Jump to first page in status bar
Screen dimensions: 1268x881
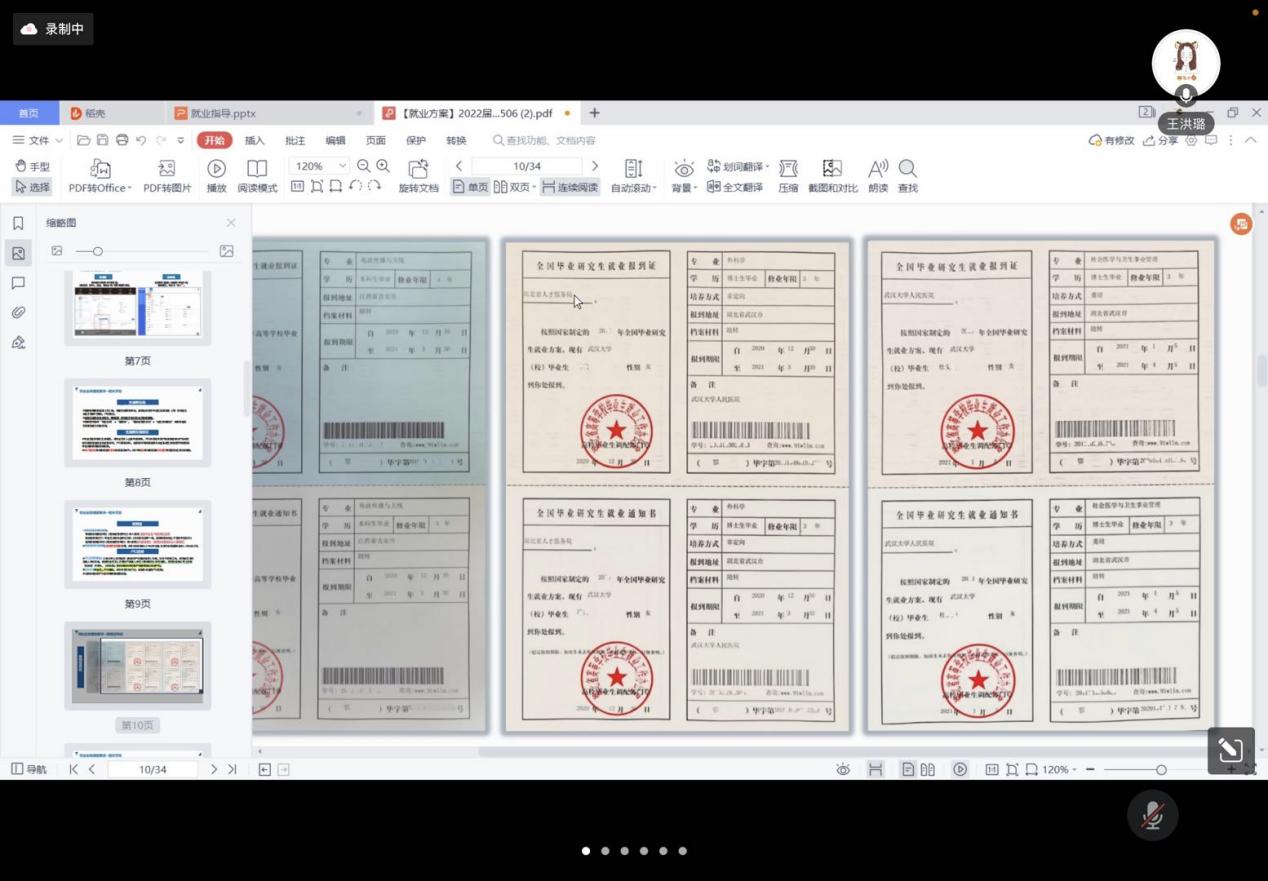pyautogui.click(x=73, y=769)
